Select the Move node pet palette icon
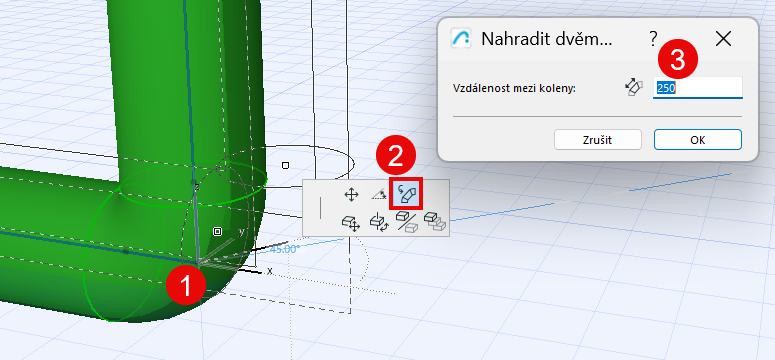This screenshot has width=775, height=360. pos(351,194)
